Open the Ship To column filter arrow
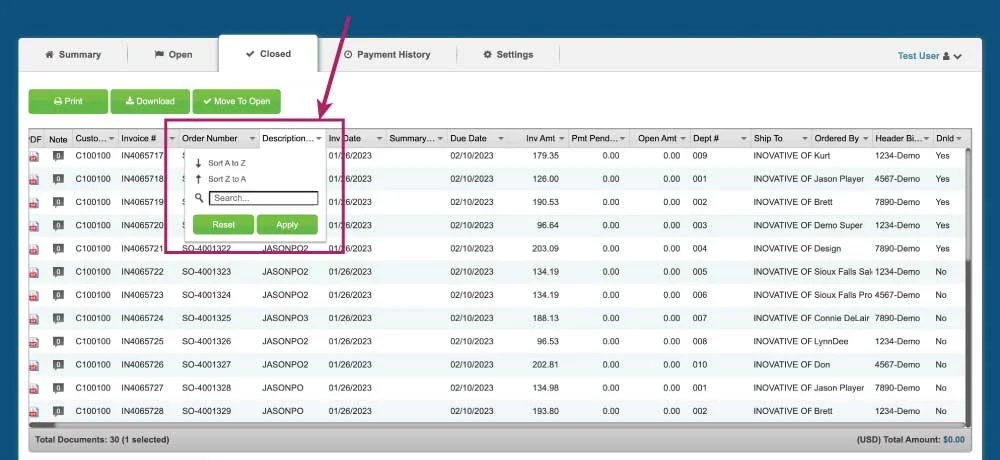Screen dimensions: 1000x460 804,138
